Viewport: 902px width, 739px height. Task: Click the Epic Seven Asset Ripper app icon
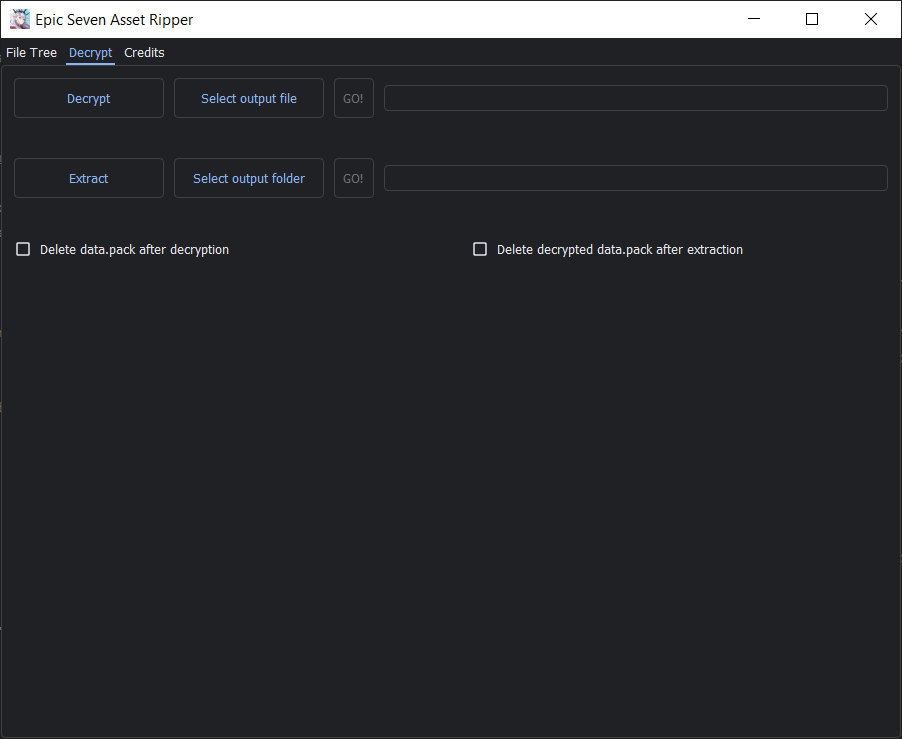(20, 19)
